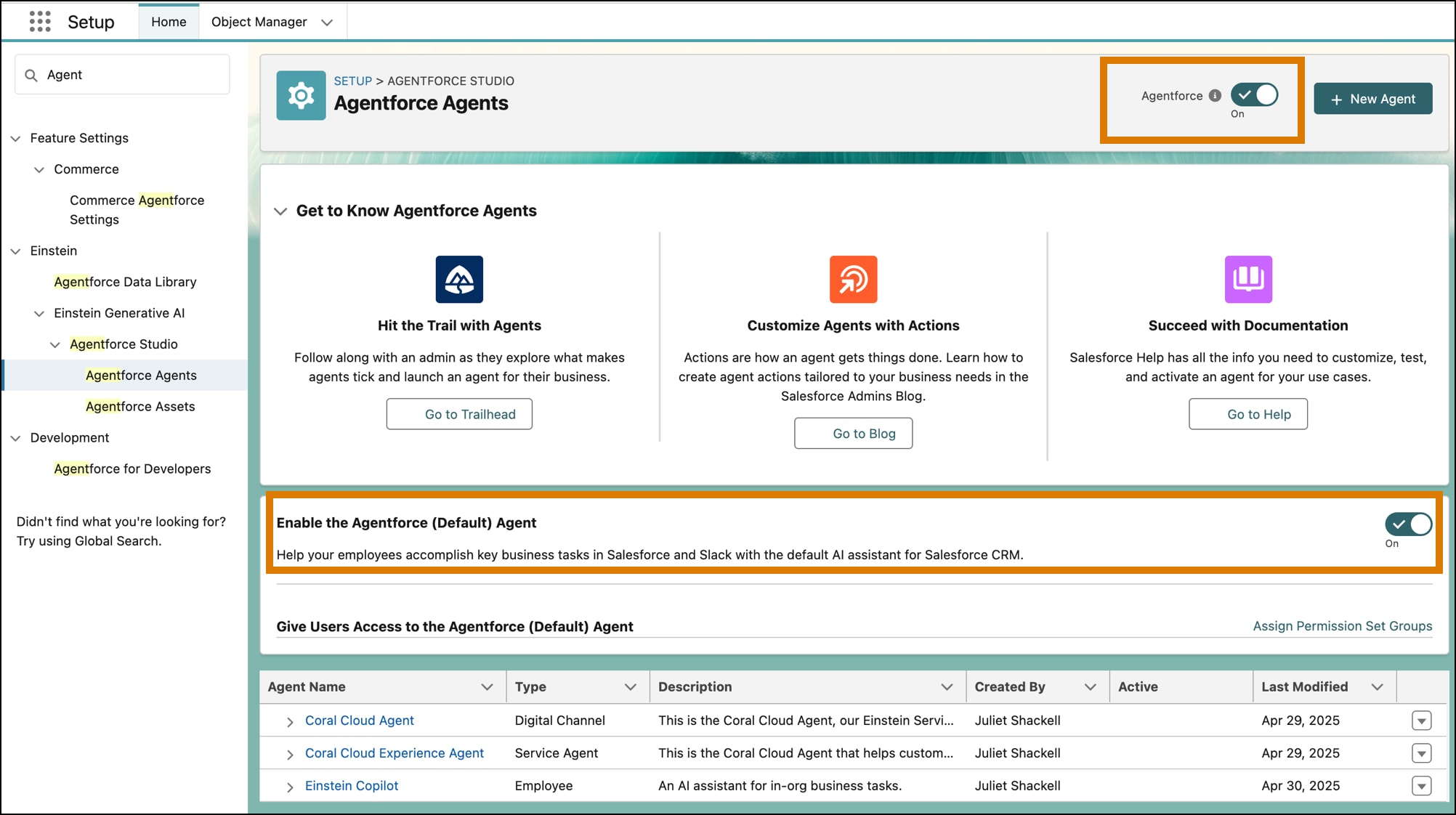Click Assign Permission Set Groups link

[1342, 626]
